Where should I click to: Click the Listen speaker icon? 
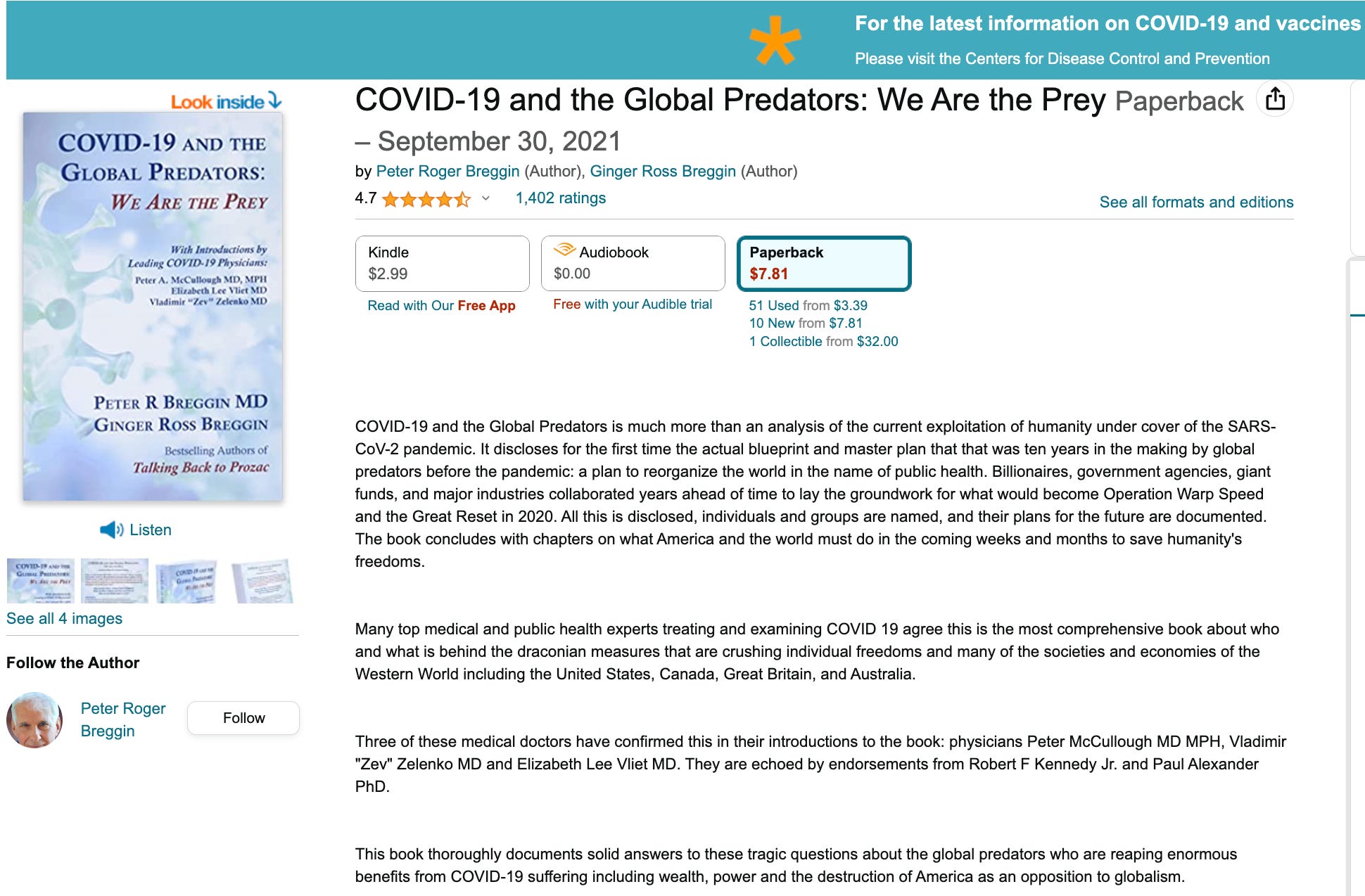point(111,530)
